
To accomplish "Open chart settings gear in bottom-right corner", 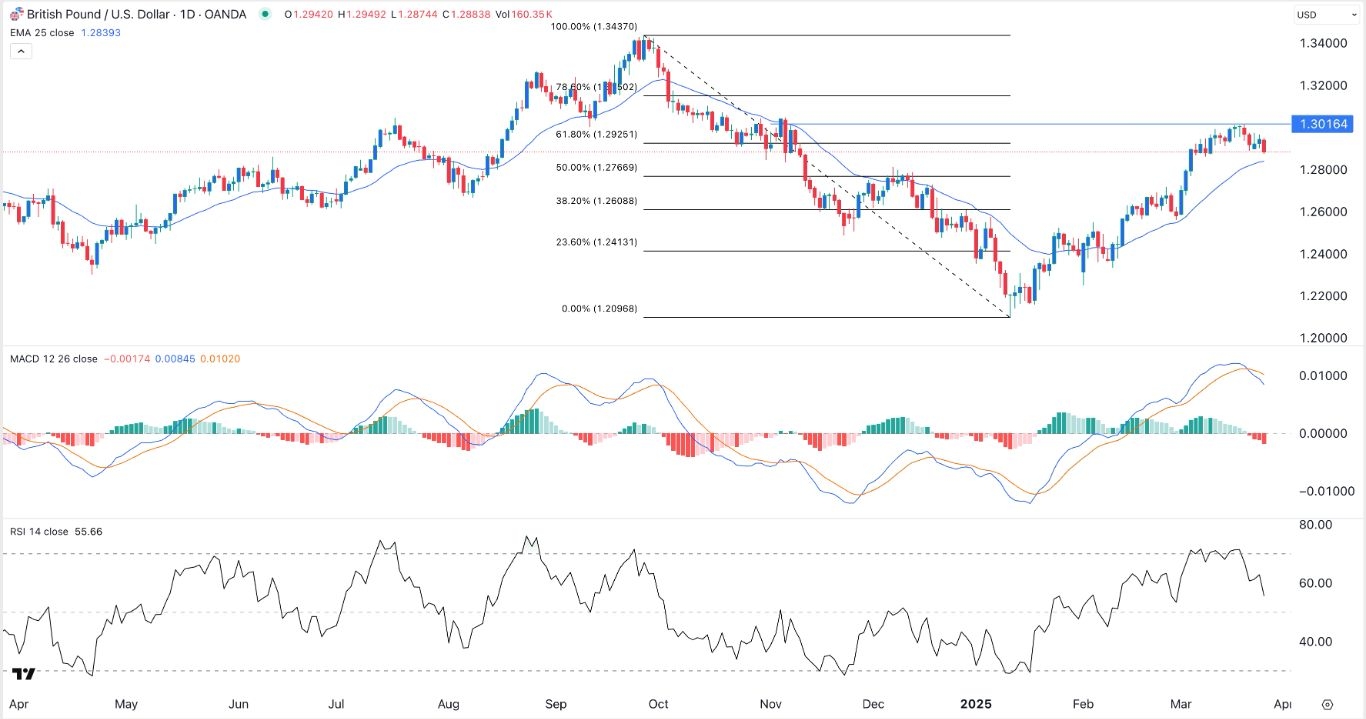I will point(1327,704).
